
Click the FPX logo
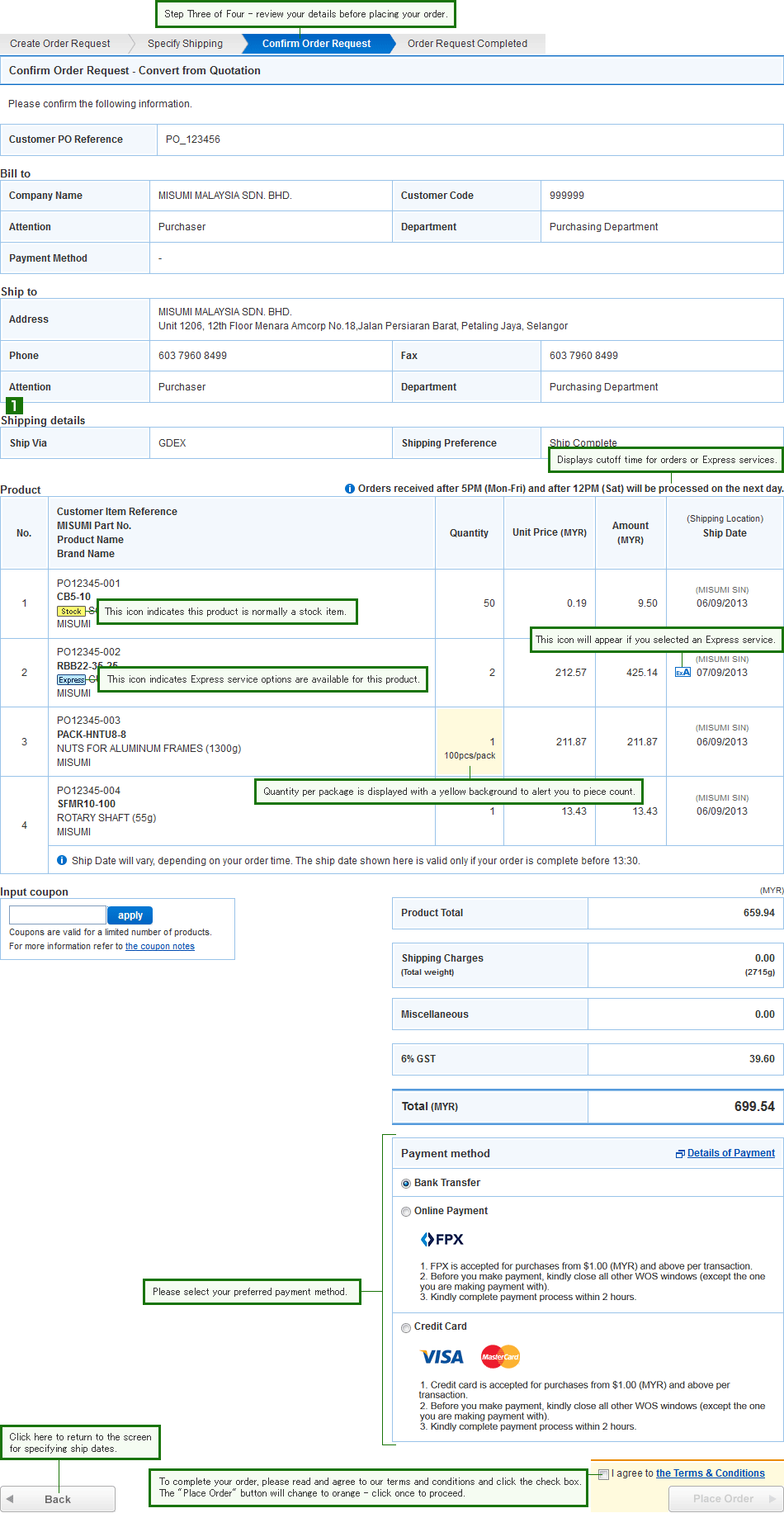click(x=442, y=1239)
